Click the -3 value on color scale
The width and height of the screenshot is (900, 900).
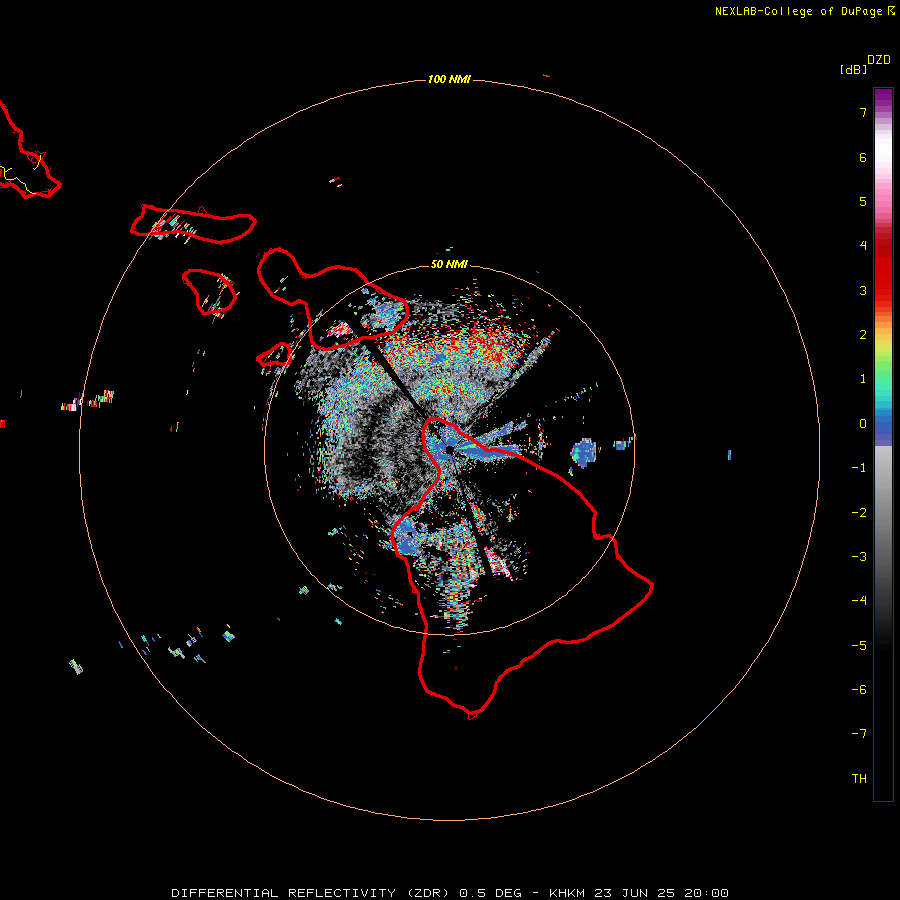pyautogui.click(x=859, y=557)
